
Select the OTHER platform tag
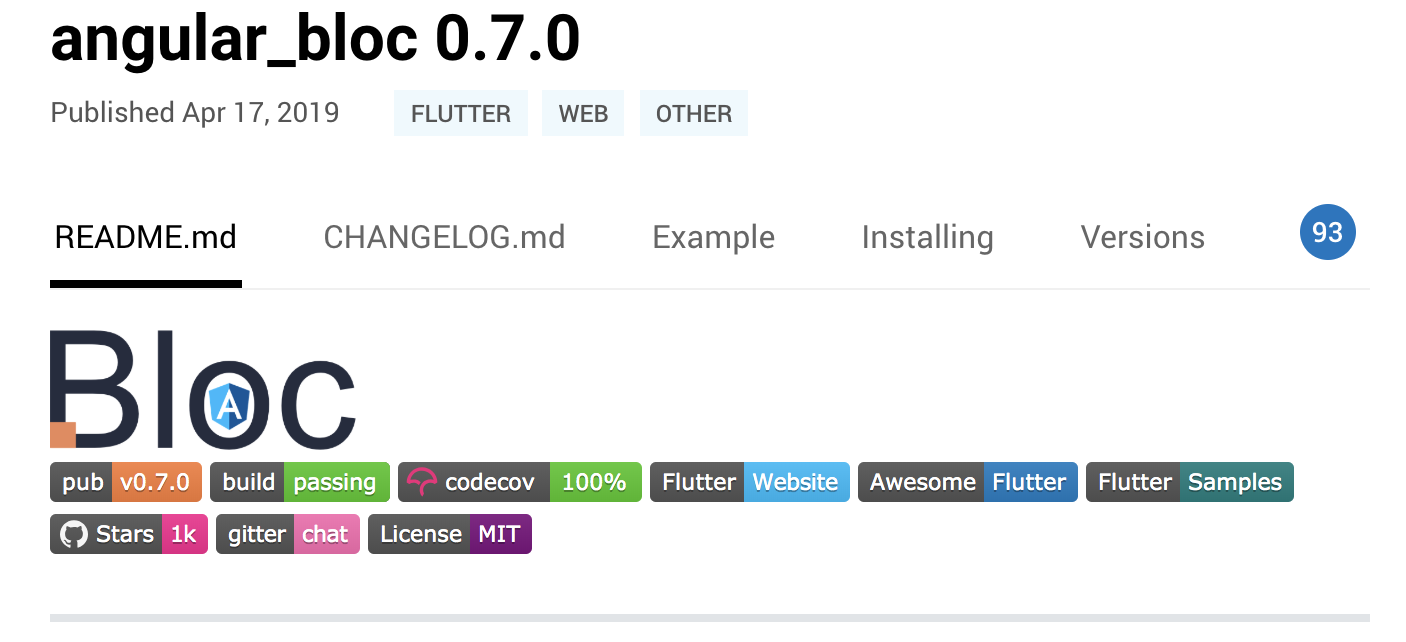point(694,113)
